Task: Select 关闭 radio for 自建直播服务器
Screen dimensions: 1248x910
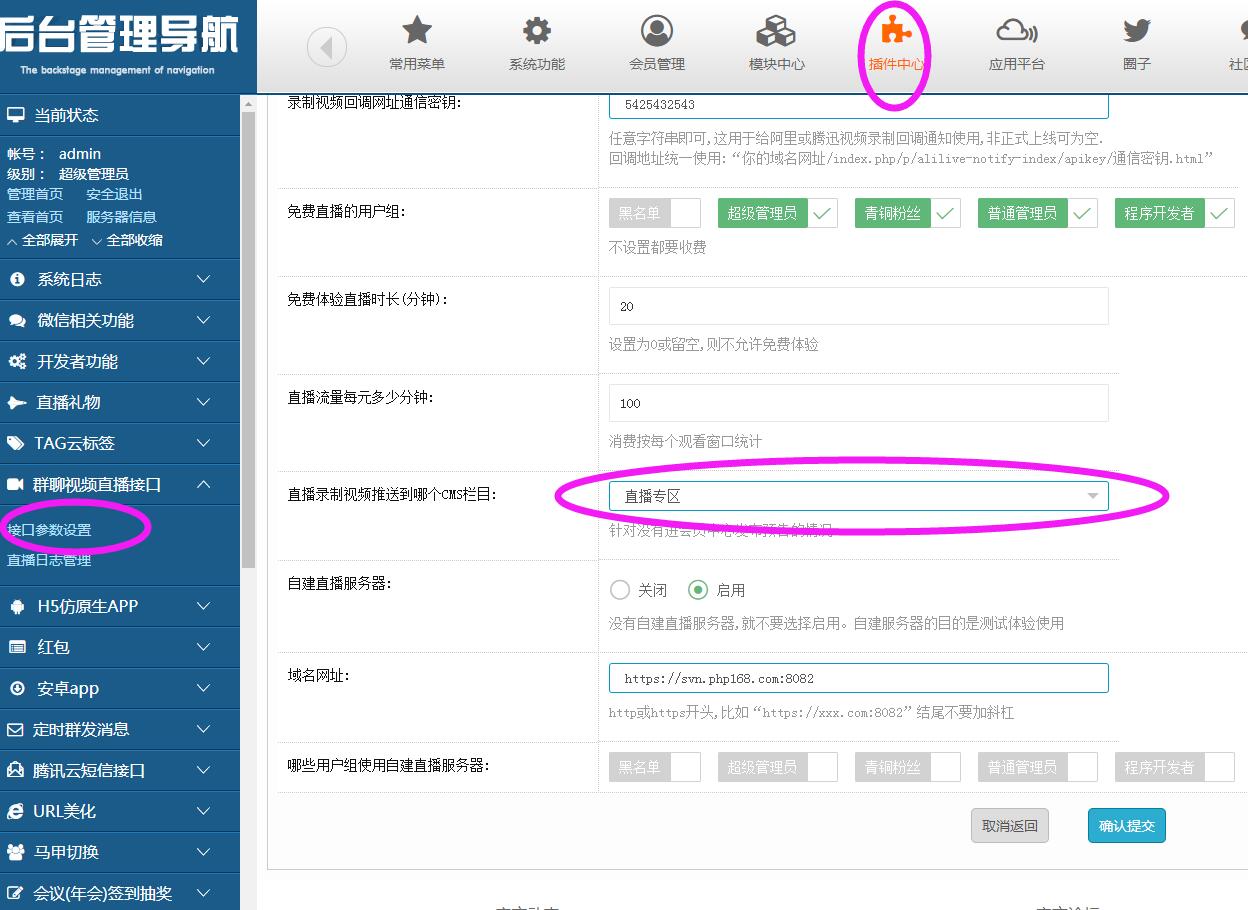Action: point(620,590)
